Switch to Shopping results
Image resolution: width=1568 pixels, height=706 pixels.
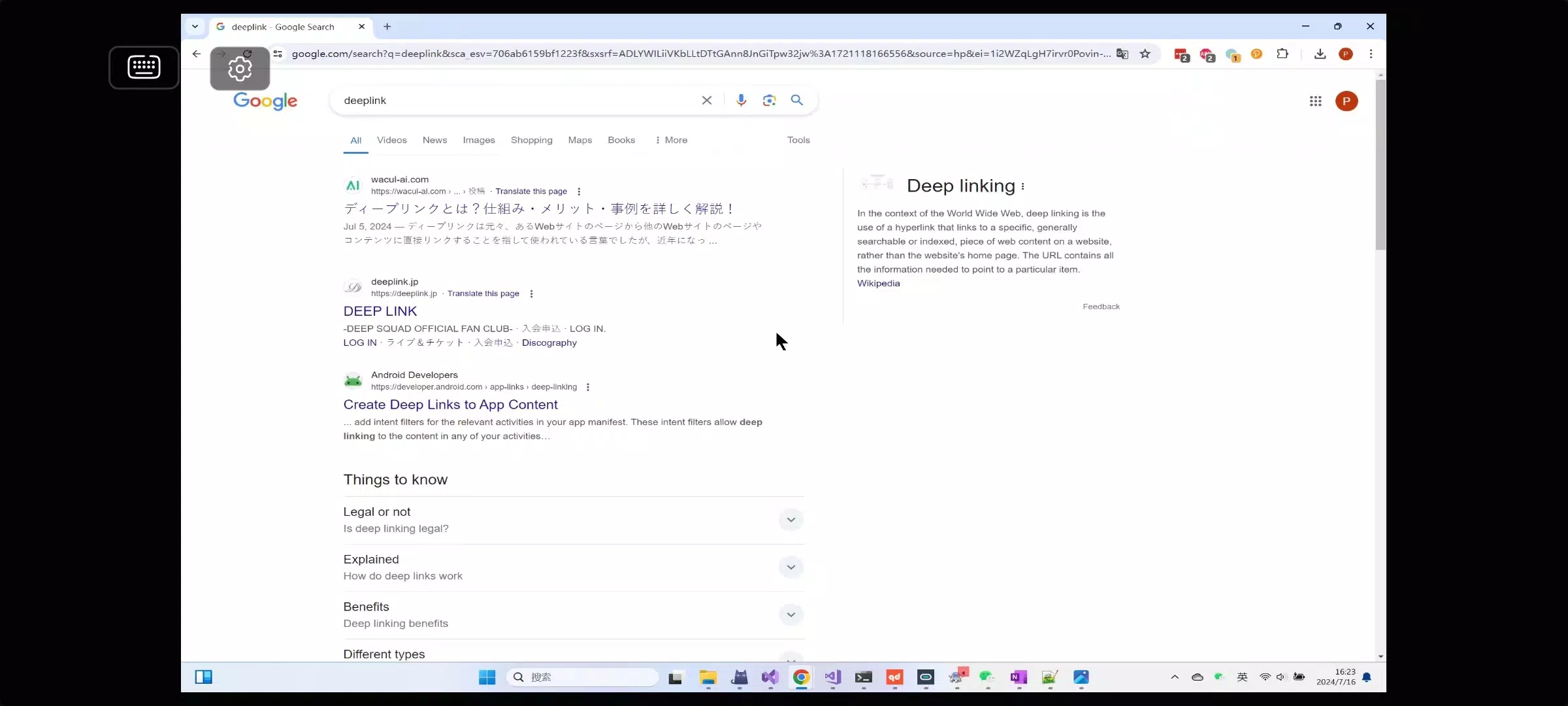(x=532, y=141)
